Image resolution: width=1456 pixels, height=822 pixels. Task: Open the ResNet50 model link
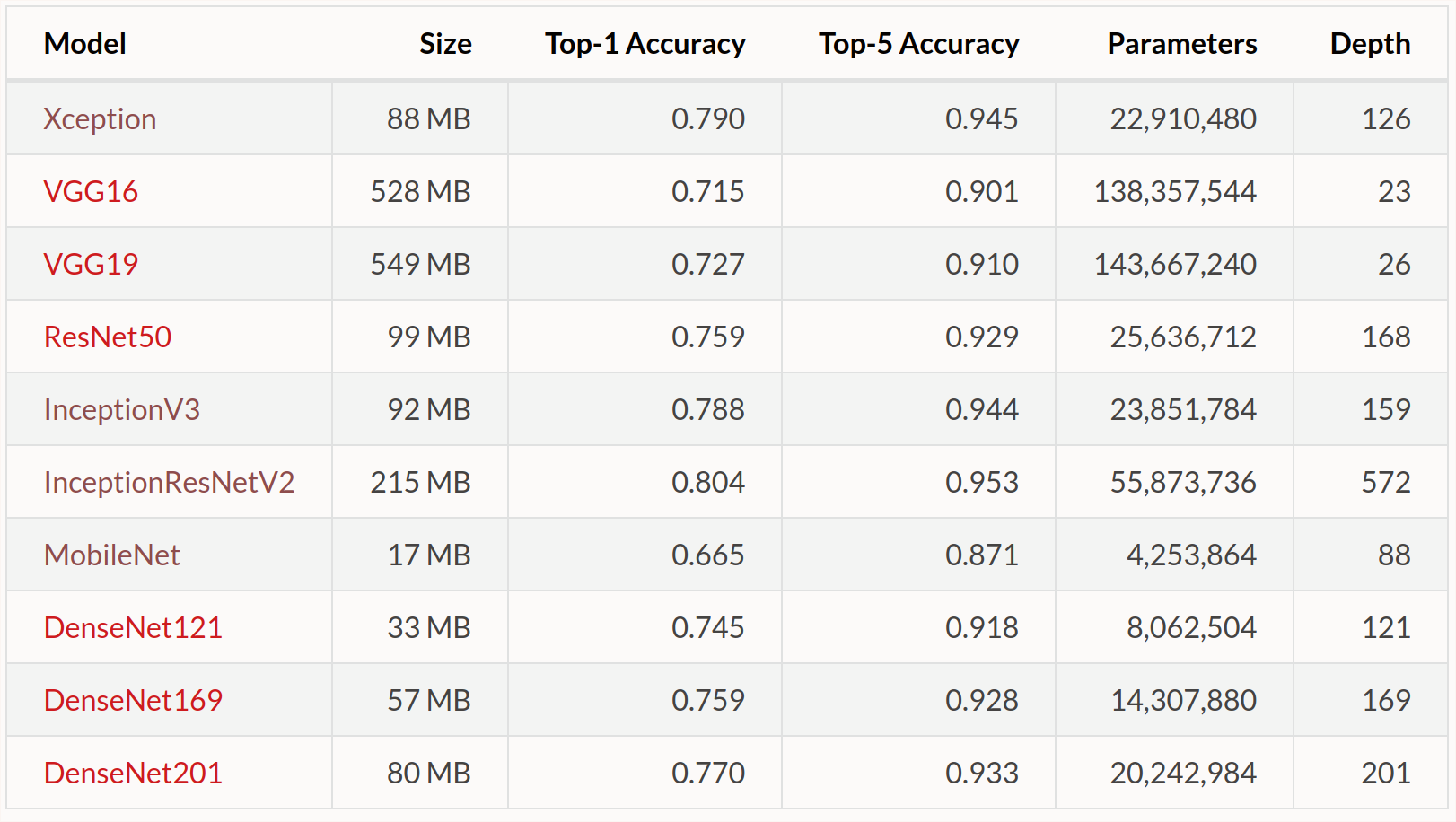[108, 337]
